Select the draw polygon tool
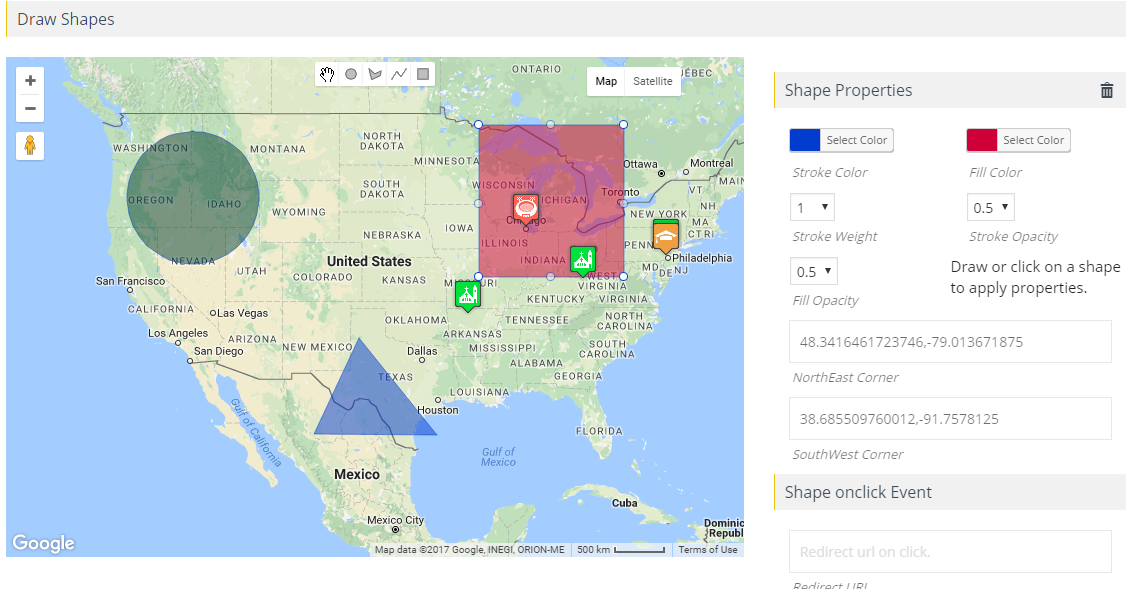 (375, 74)
